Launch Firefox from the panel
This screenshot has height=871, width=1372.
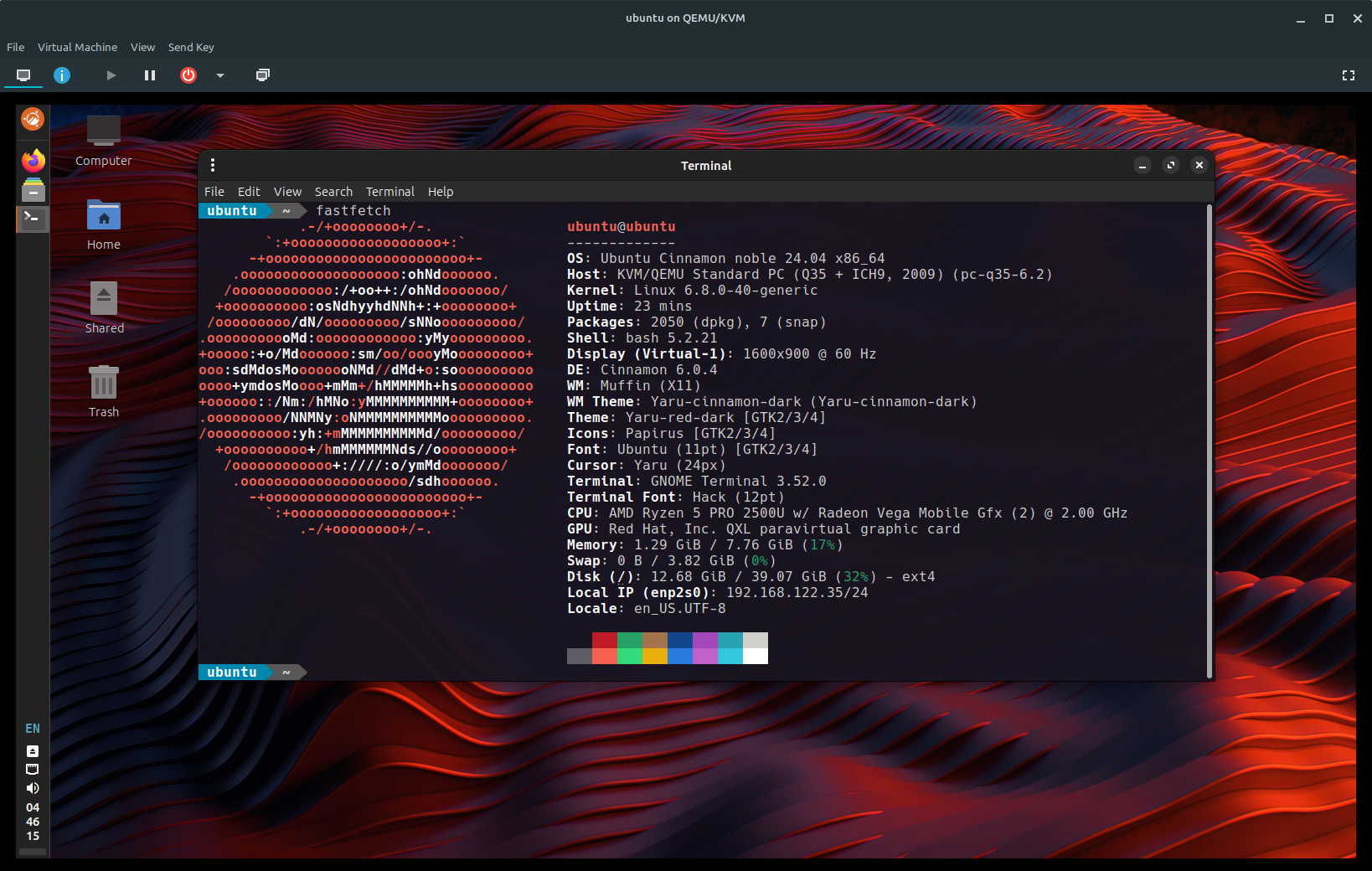click(x=33, y=160)
